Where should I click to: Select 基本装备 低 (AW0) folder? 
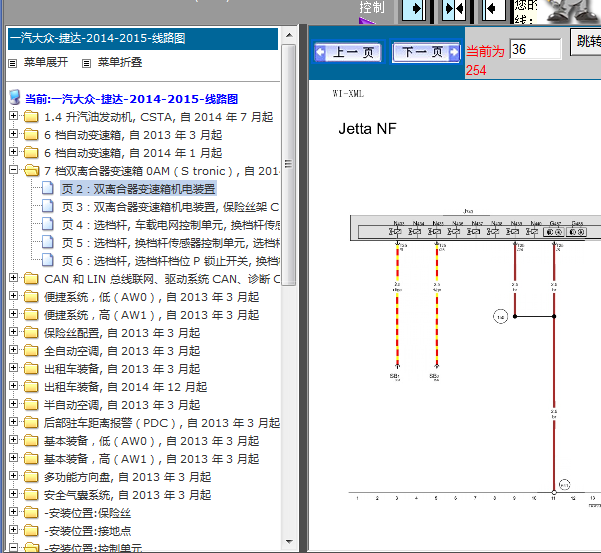pos(151,441)
